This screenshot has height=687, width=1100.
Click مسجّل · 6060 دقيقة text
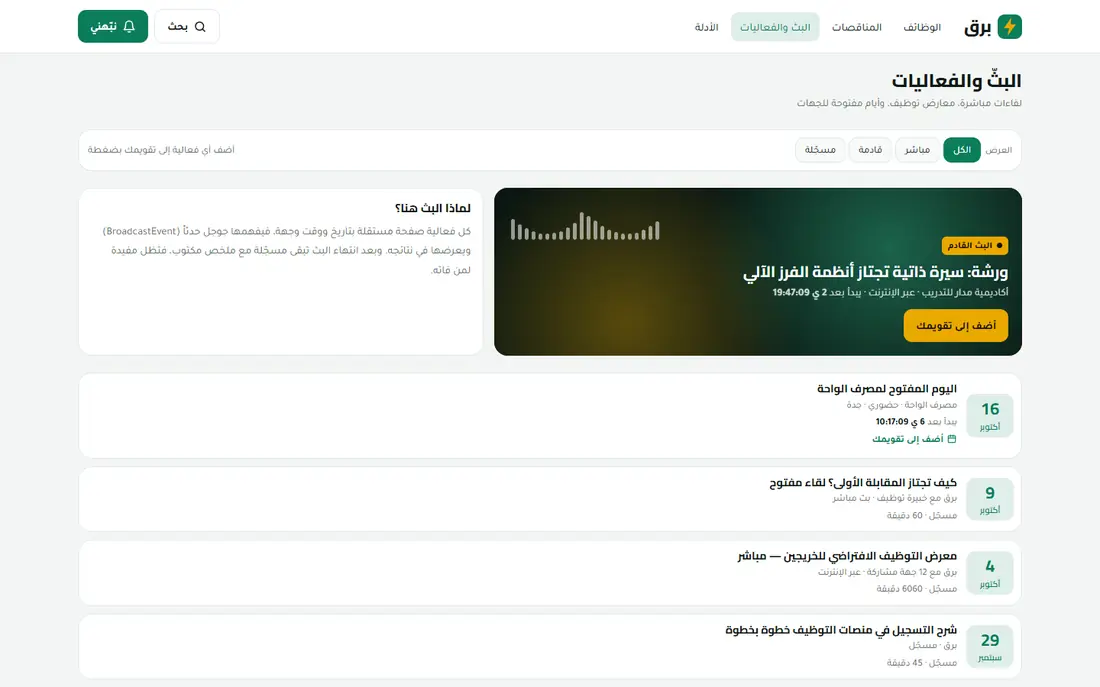click(916, 589)
